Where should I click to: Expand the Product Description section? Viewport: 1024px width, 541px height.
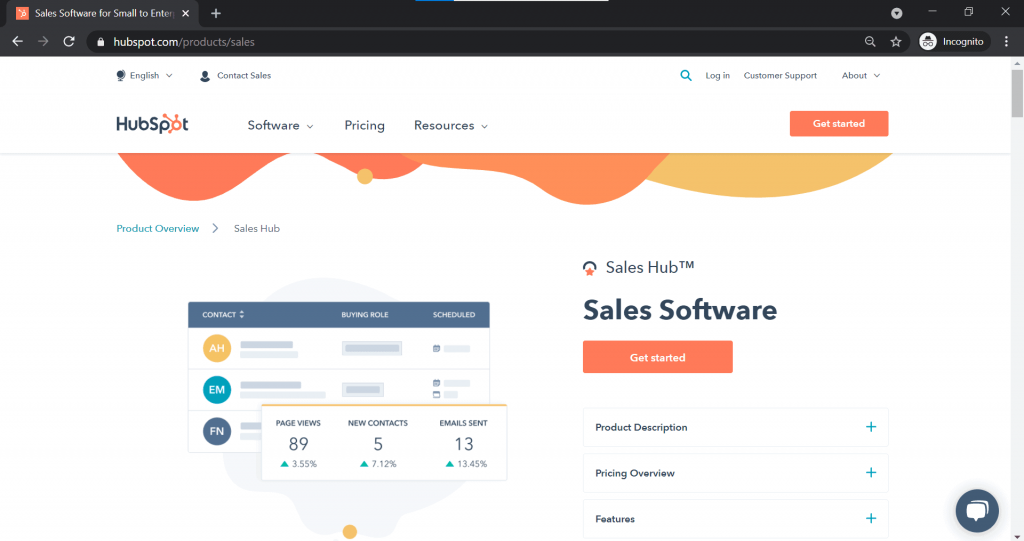pyautogui.click(x=735, y=427)
